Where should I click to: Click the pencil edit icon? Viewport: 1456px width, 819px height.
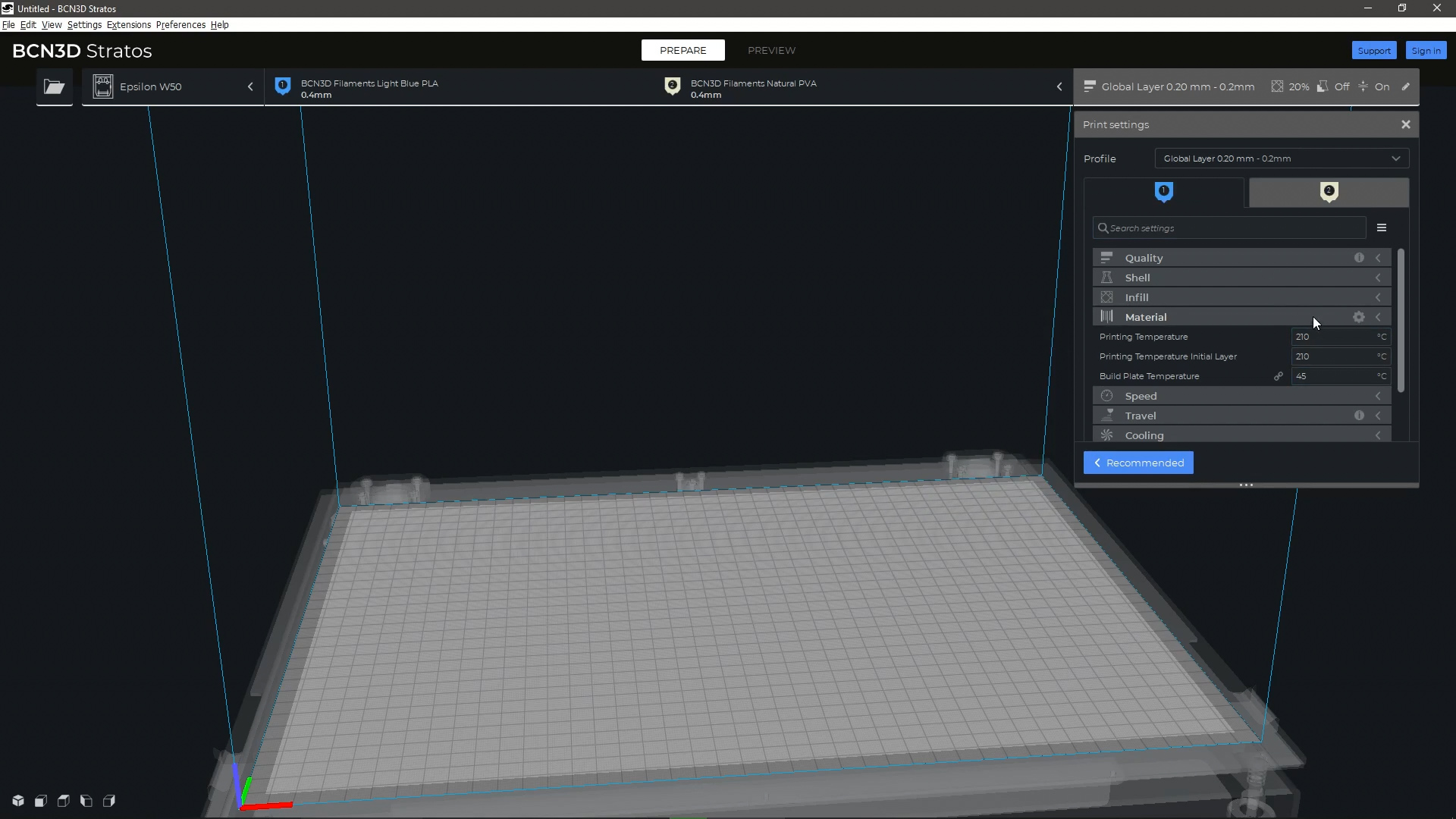point(1405,86)
